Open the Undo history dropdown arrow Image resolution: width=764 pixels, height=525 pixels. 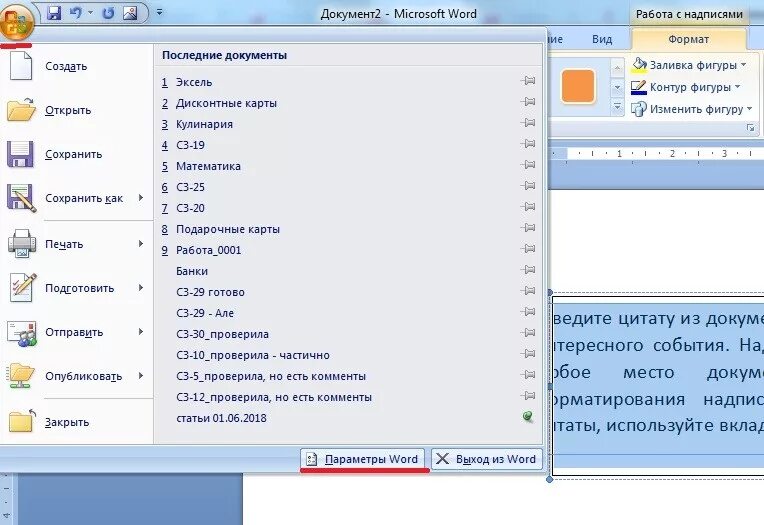click(x=90, y=13)
